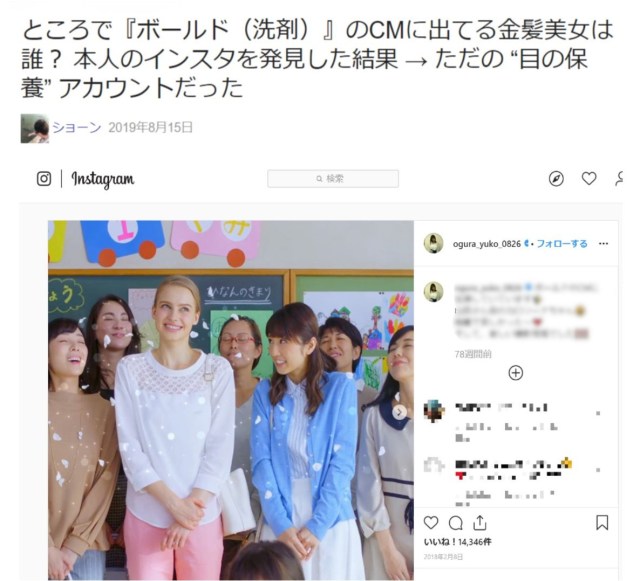Open the three-dot post options menu

click(x=603, y=244)
